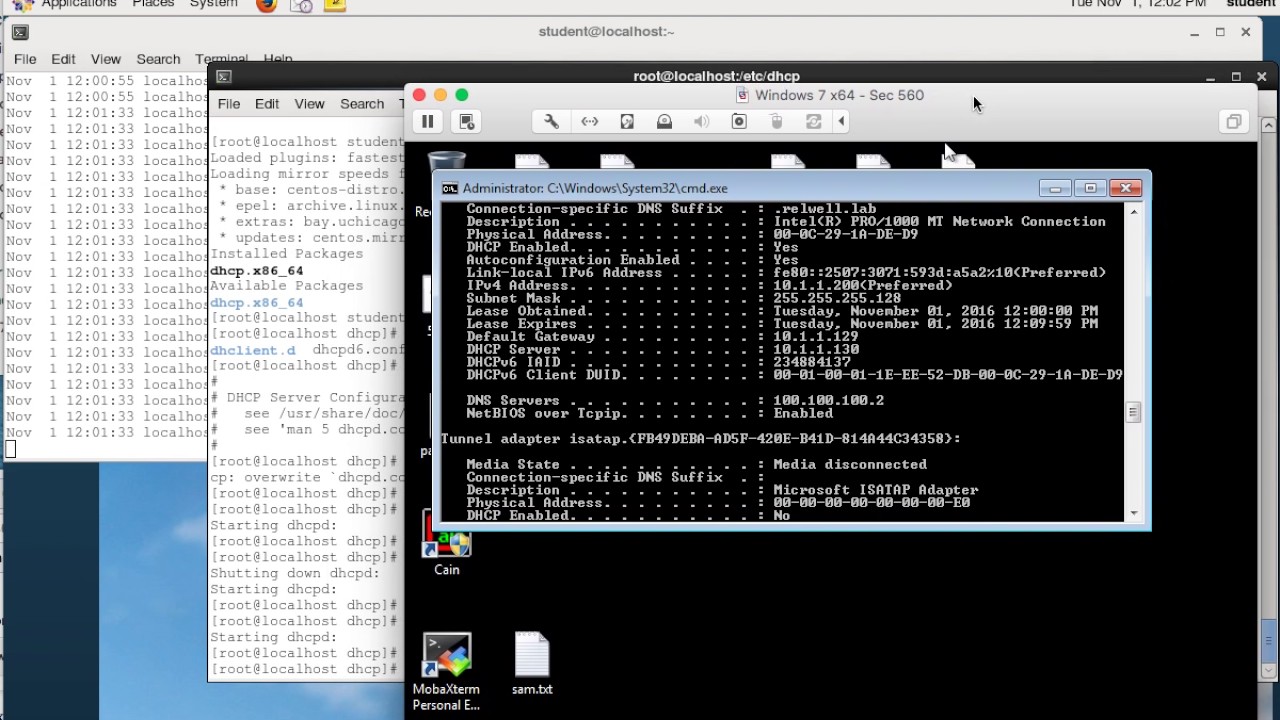The height and width of the screenshot is (720, 1280).
Task: Click the 'Installed Packages' line
Action: click(287, 254)
